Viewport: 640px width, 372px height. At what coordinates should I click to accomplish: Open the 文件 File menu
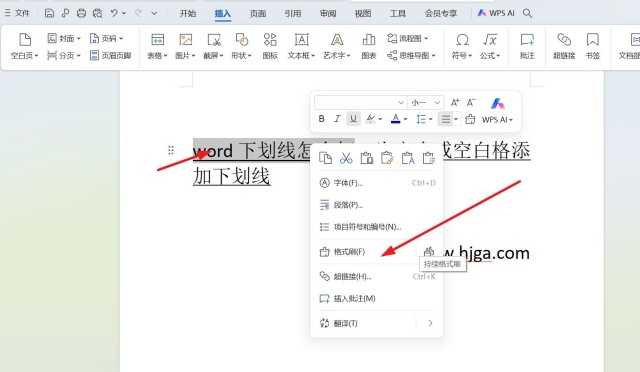point(17,13)
